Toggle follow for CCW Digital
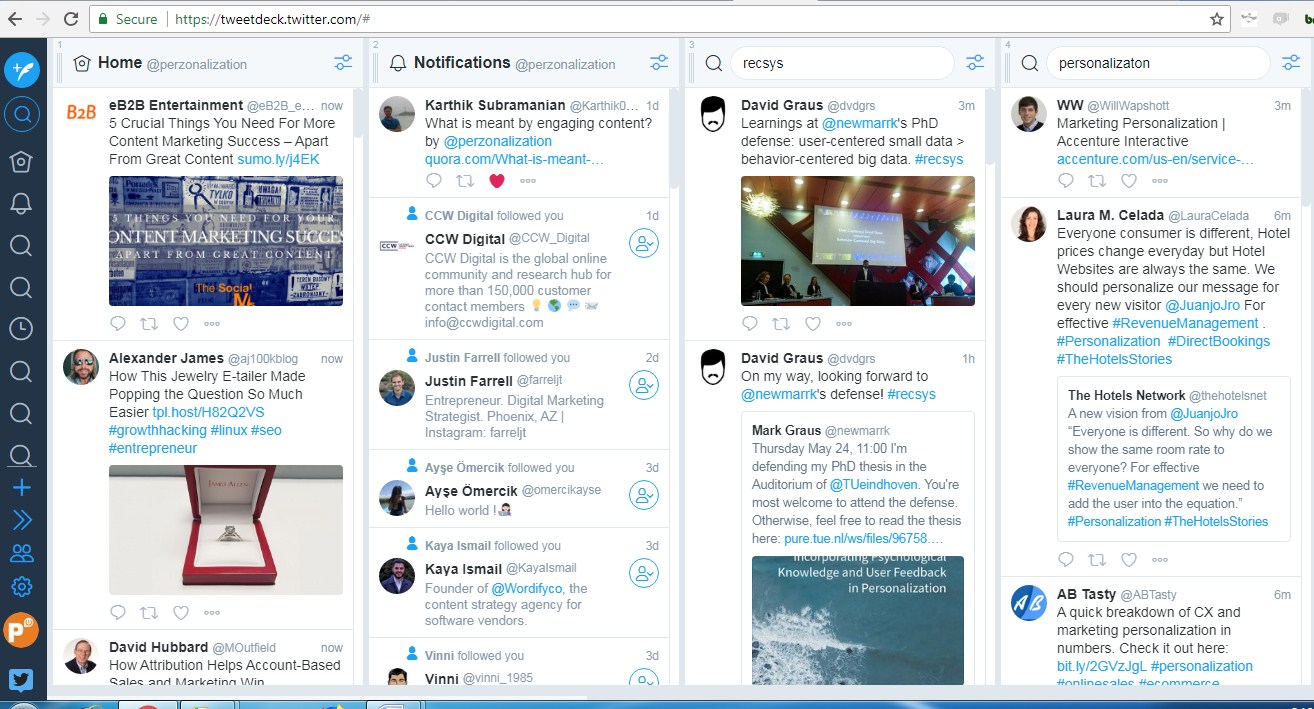Viewport: 1314px width, 709px height. pos(644,243)
